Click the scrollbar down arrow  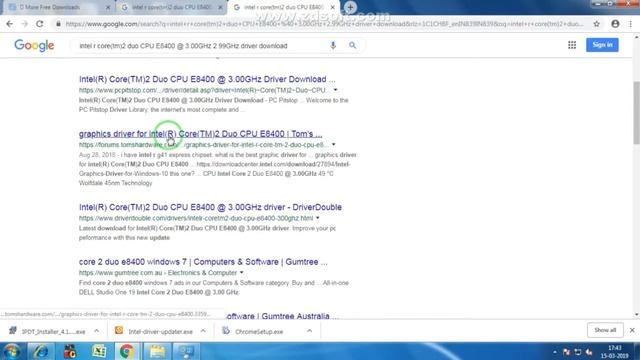coord(636,315)
